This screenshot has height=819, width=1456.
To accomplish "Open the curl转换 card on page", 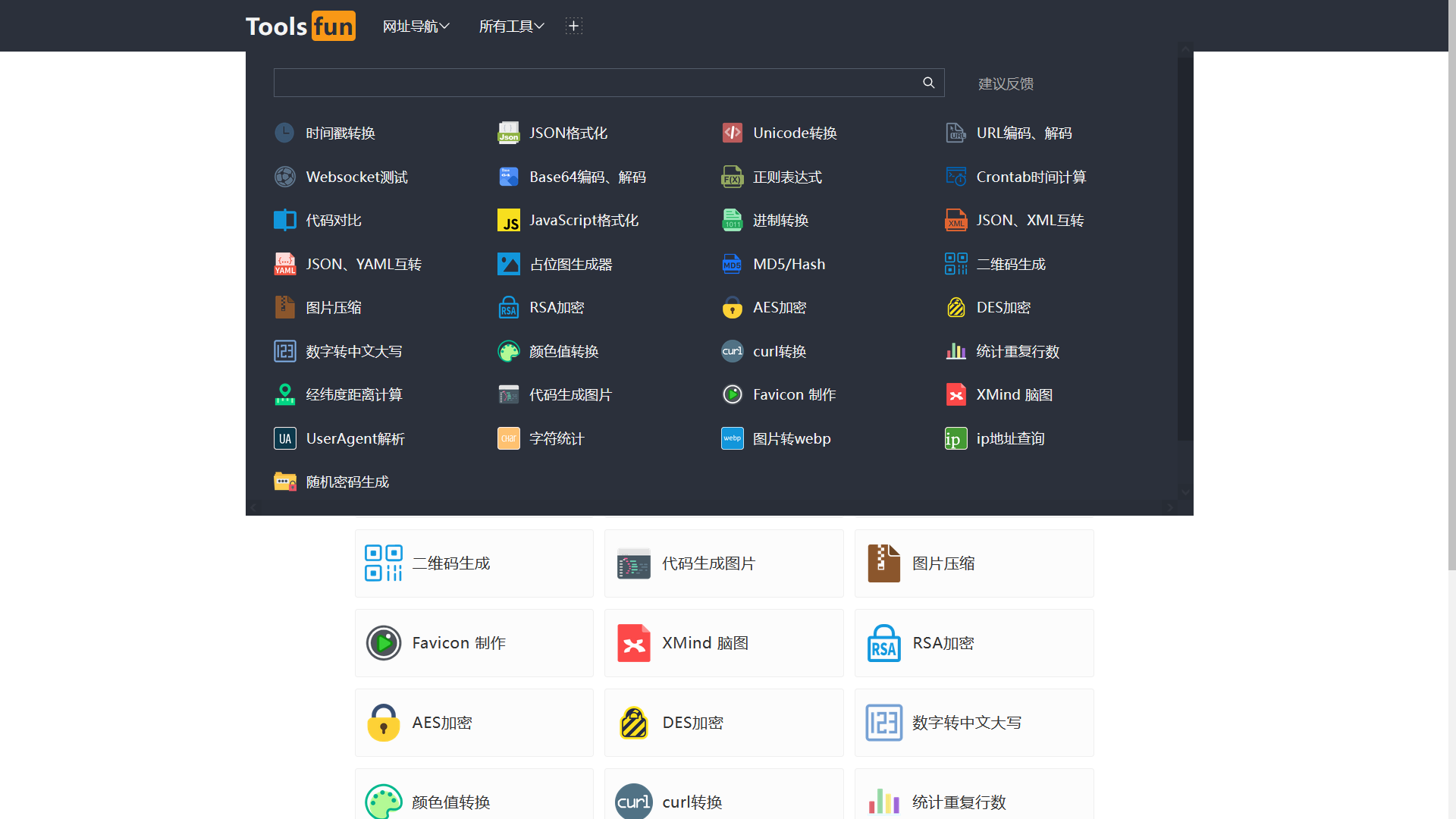I will coord(724,794).
